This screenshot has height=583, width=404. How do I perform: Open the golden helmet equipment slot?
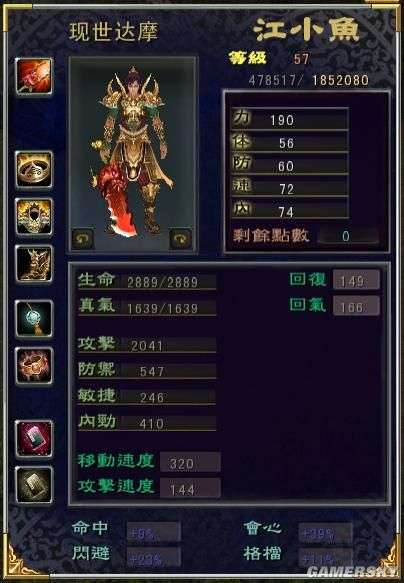pyautogui.click(x=34, y=216)
